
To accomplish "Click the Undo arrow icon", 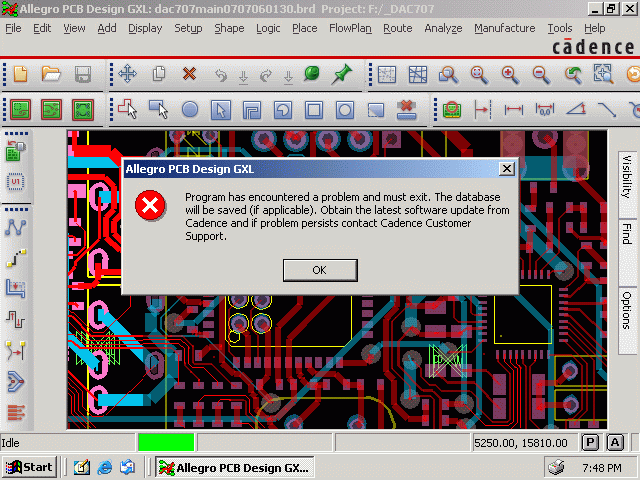I will pyautogui.click(x=221, y=76).
